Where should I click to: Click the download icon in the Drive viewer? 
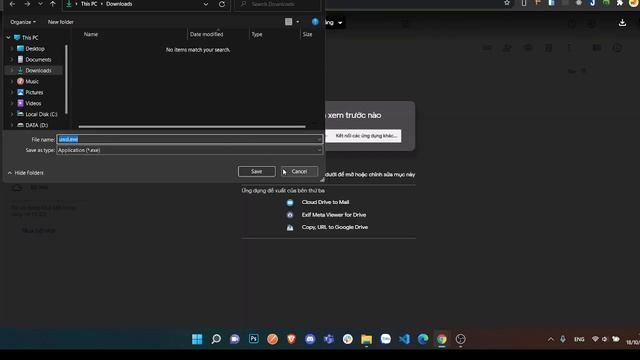coord(622,23)
